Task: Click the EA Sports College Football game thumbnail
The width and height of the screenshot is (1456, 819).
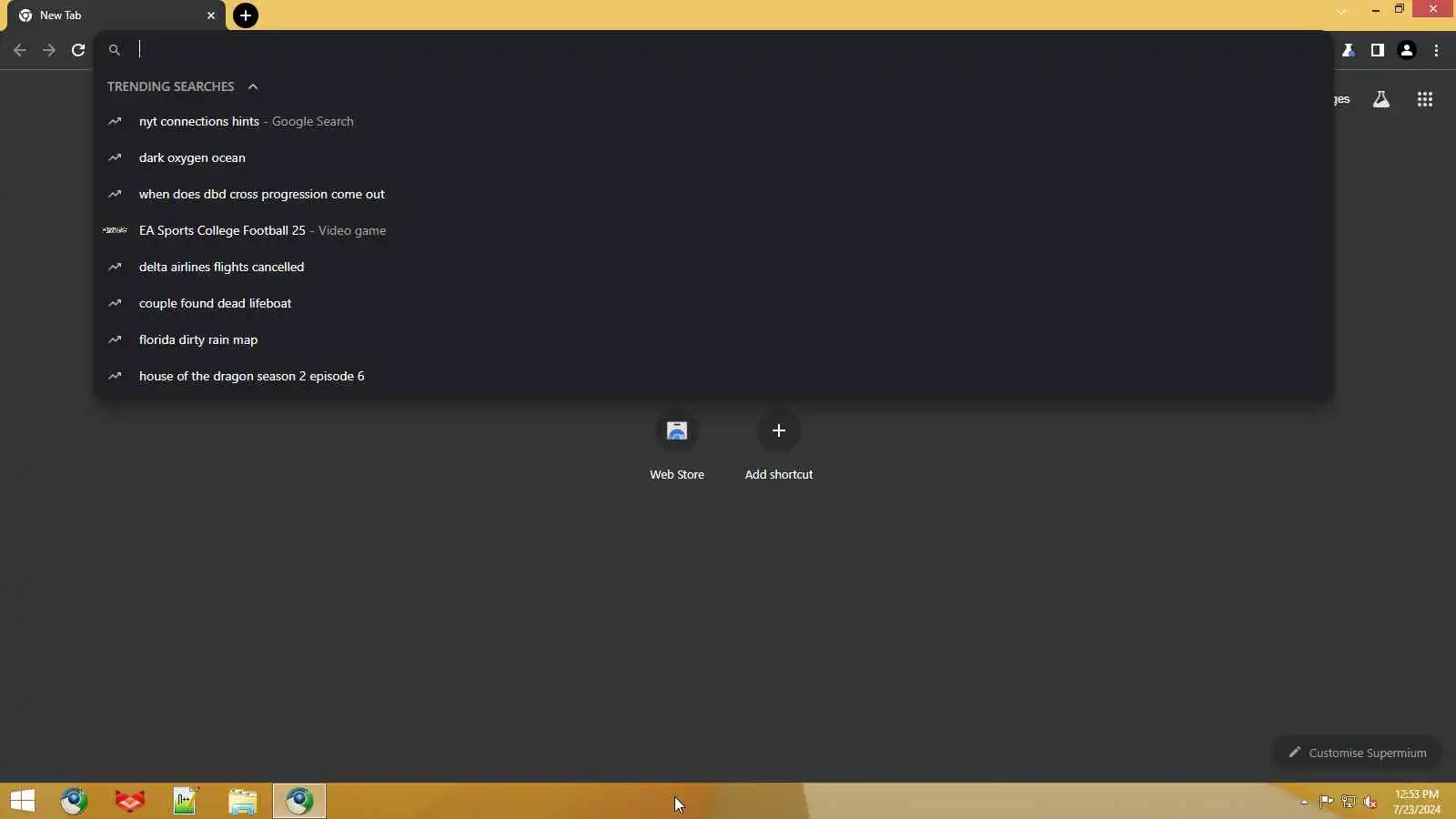Action: point(115,230)
